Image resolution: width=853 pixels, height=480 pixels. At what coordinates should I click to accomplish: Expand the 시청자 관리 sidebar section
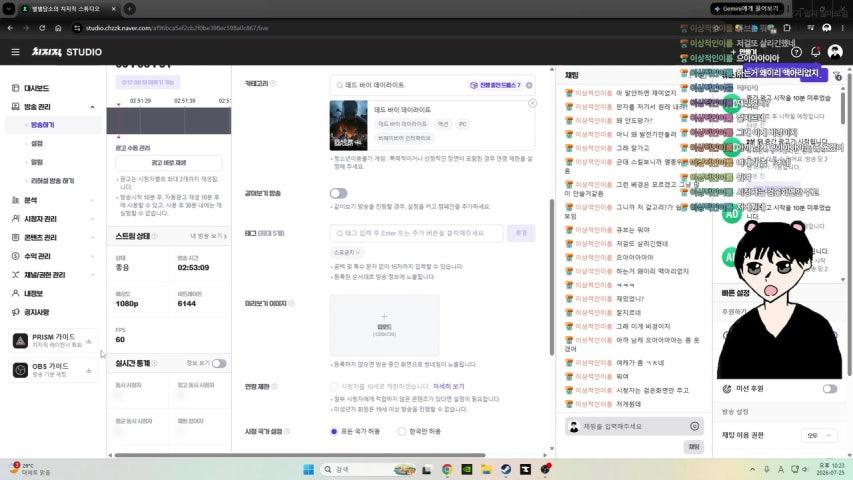click(53, 218)
